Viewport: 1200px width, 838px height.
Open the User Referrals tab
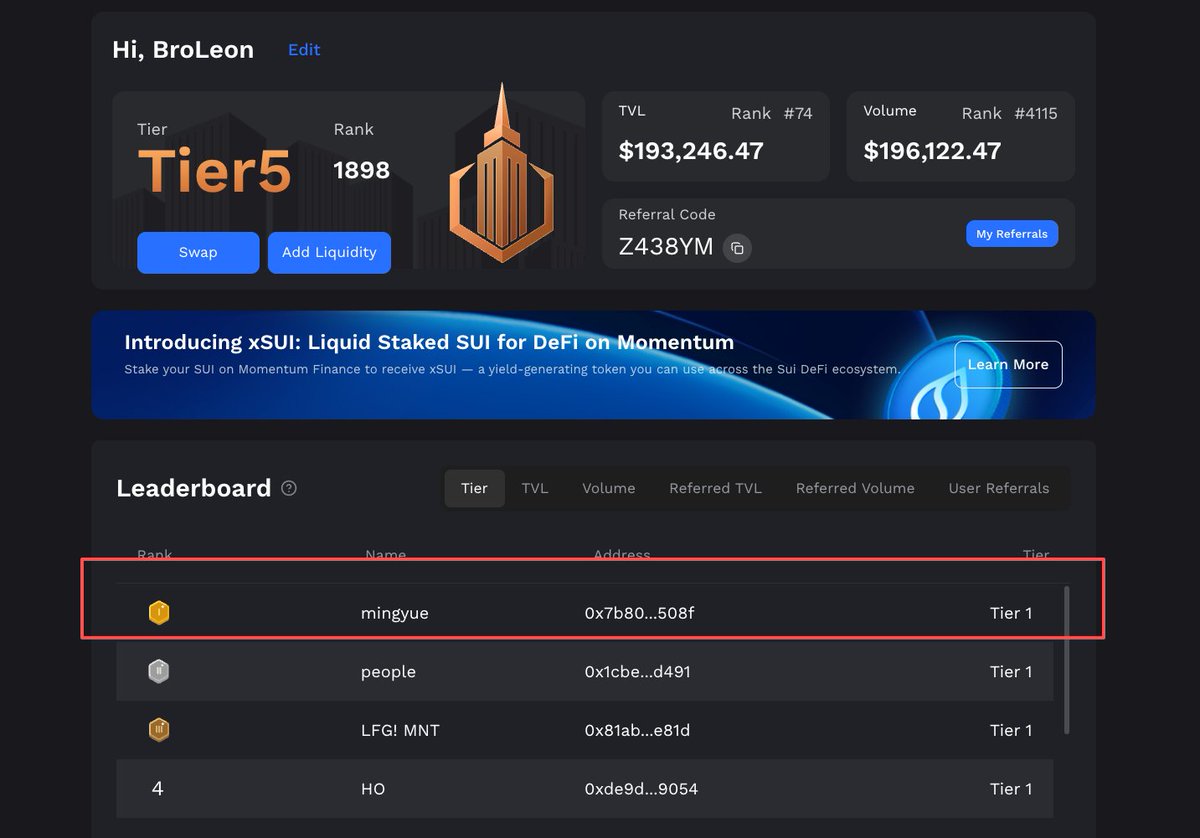point(999,488)
